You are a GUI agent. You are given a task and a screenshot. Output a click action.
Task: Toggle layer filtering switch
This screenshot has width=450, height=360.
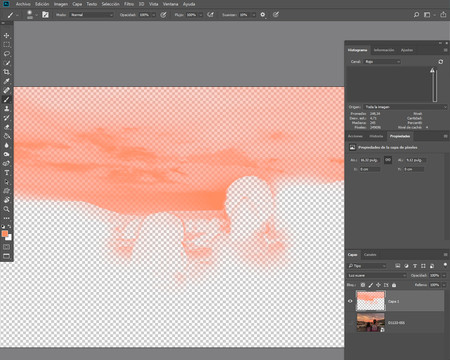pyautogui.click(x=445, y=265)
